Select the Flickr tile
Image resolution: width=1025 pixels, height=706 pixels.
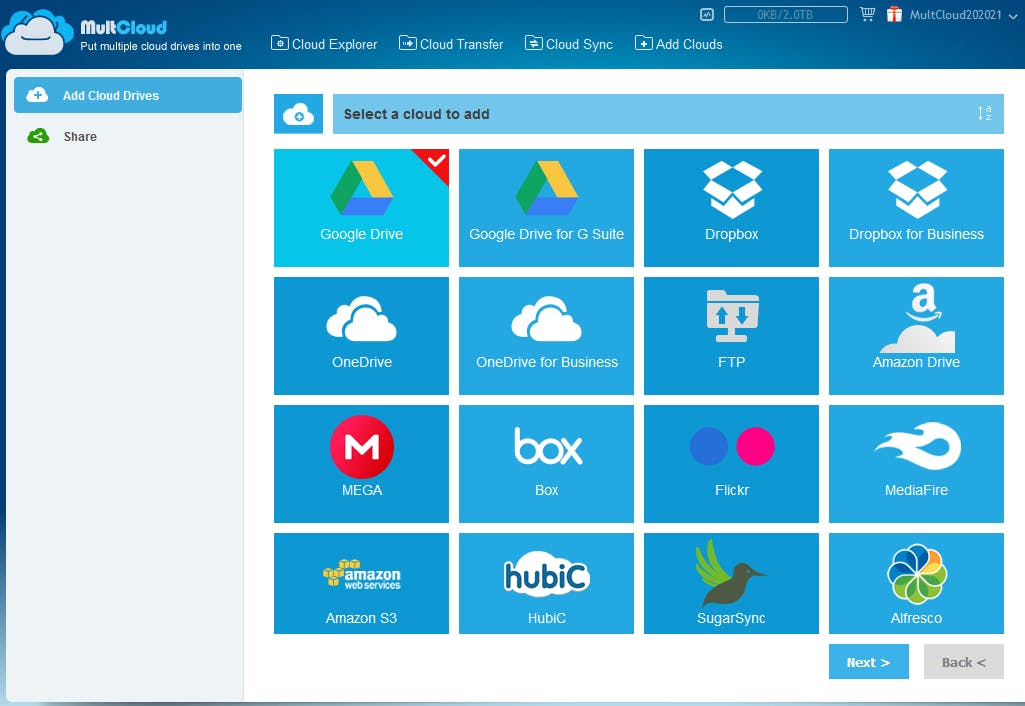click(731, 464)
